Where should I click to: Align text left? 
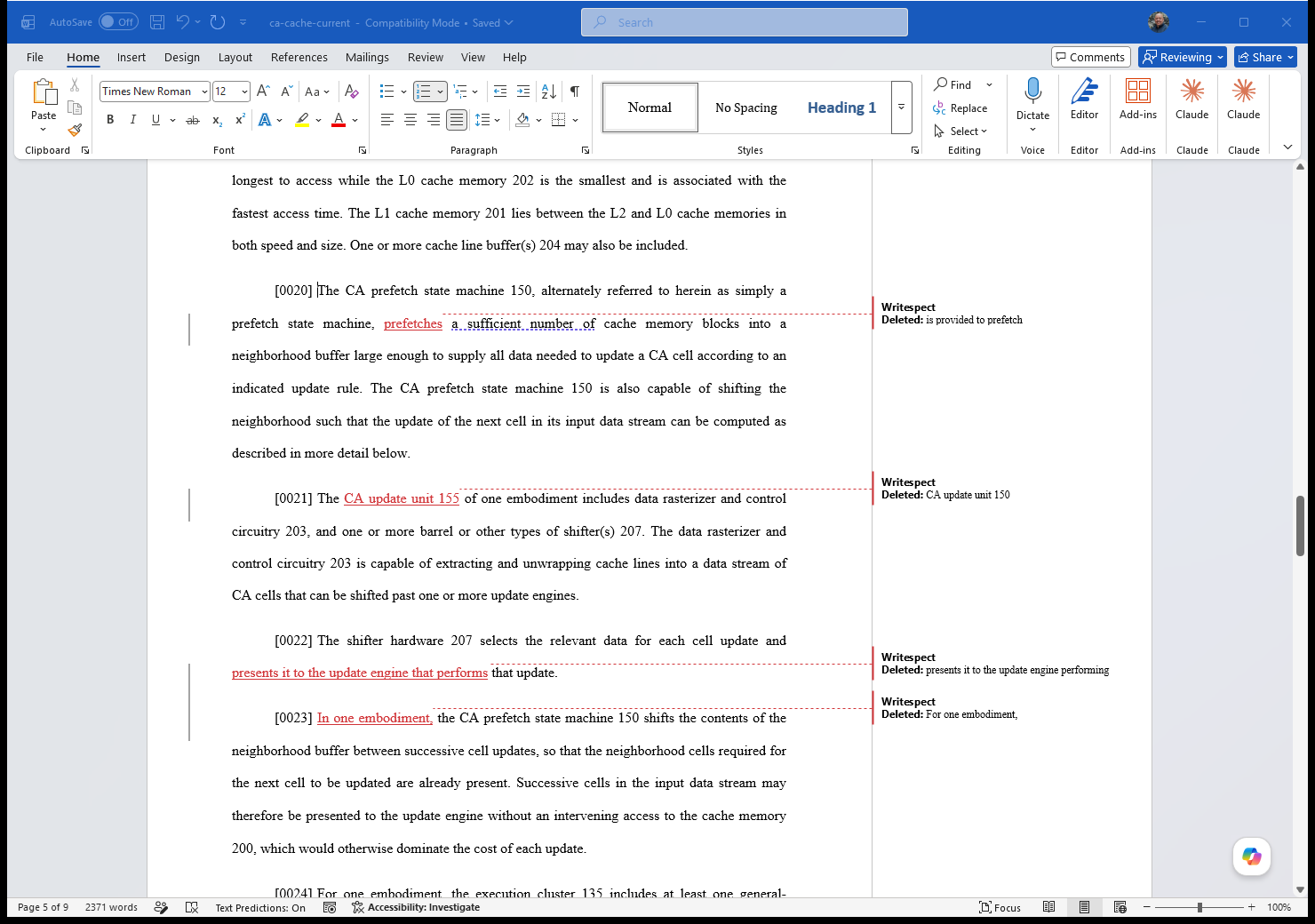[387, 119]
